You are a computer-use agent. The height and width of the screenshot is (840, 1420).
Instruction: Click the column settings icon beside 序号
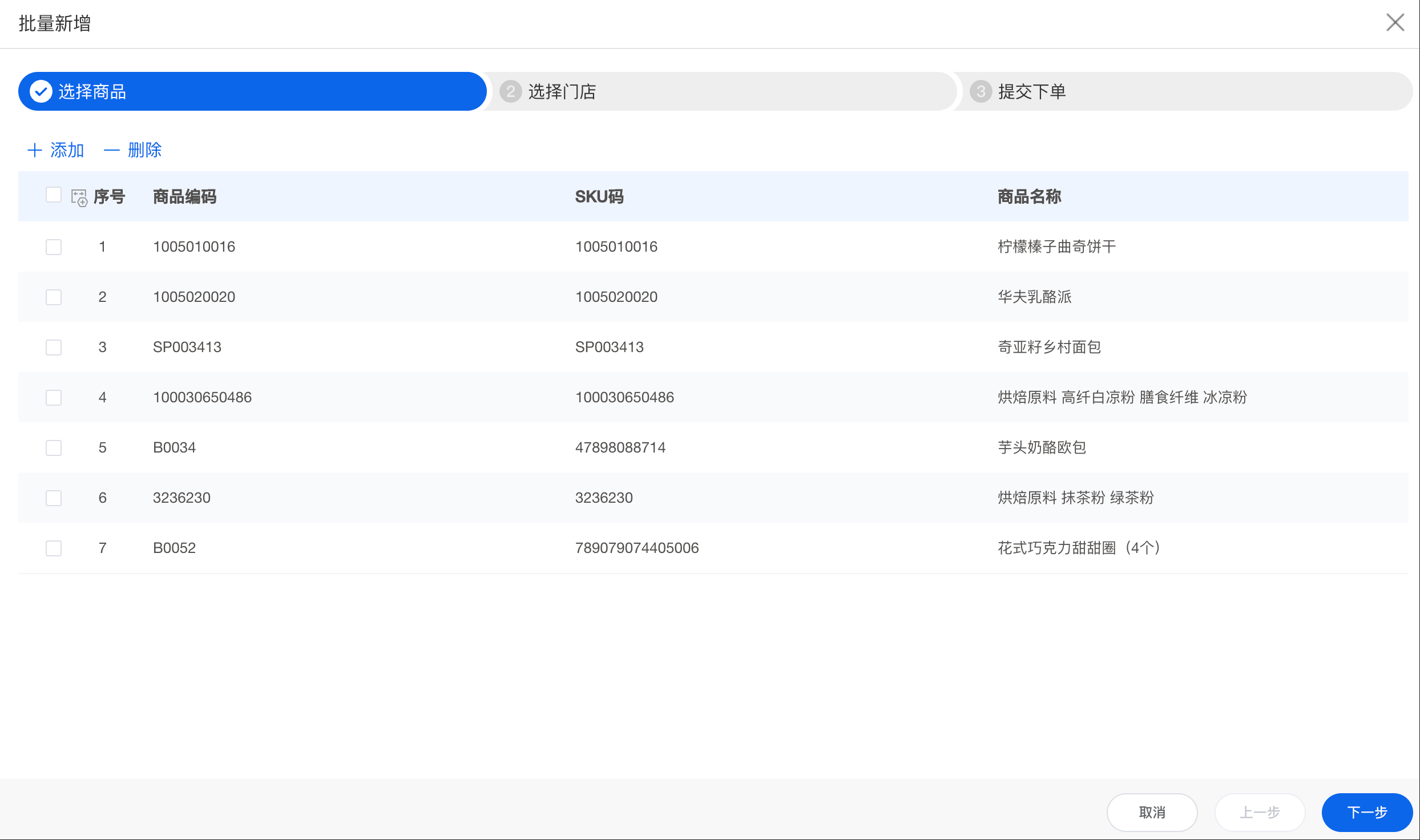[x=79, y=197]
